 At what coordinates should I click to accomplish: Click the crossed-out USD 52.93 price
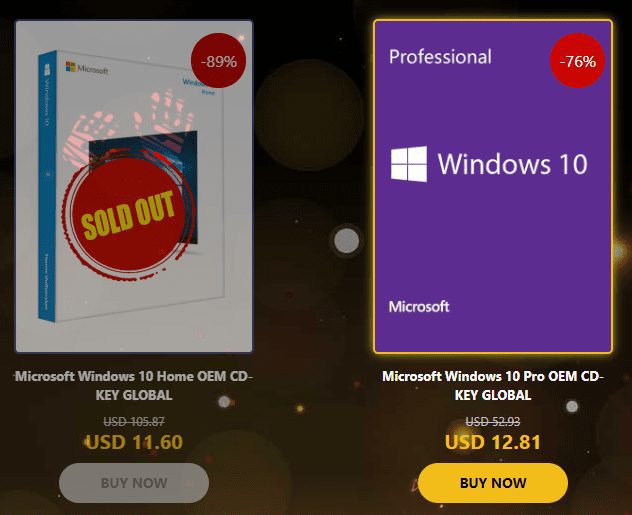pos(493,422)
